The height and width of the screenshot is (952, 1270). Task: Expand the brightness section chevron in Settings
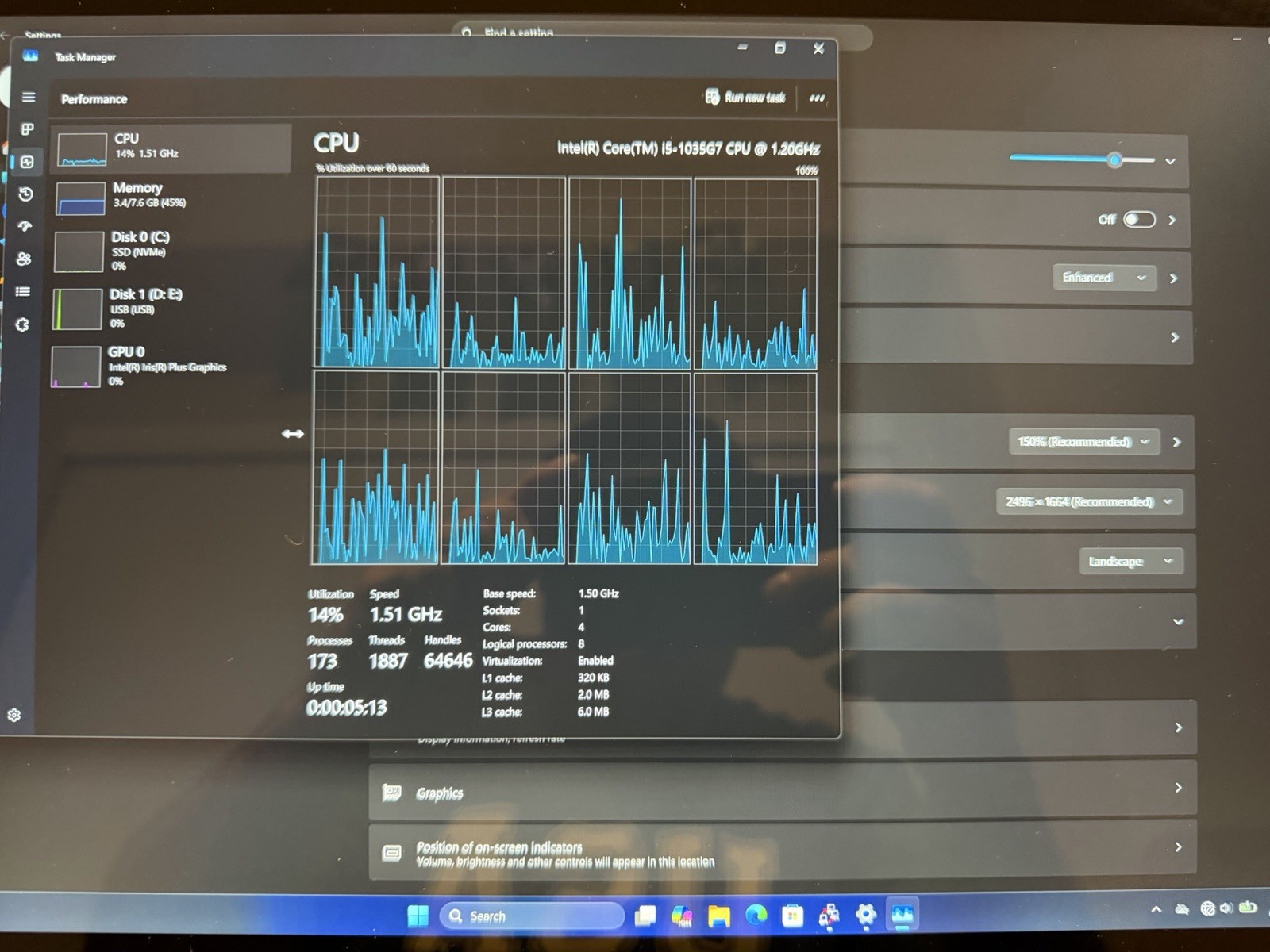[x=1171, y=161]
